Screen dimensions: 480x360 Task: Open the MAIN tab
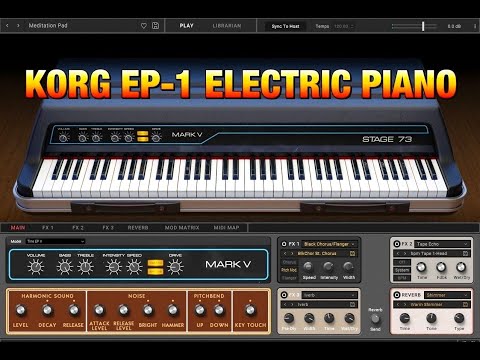[18, 228]
